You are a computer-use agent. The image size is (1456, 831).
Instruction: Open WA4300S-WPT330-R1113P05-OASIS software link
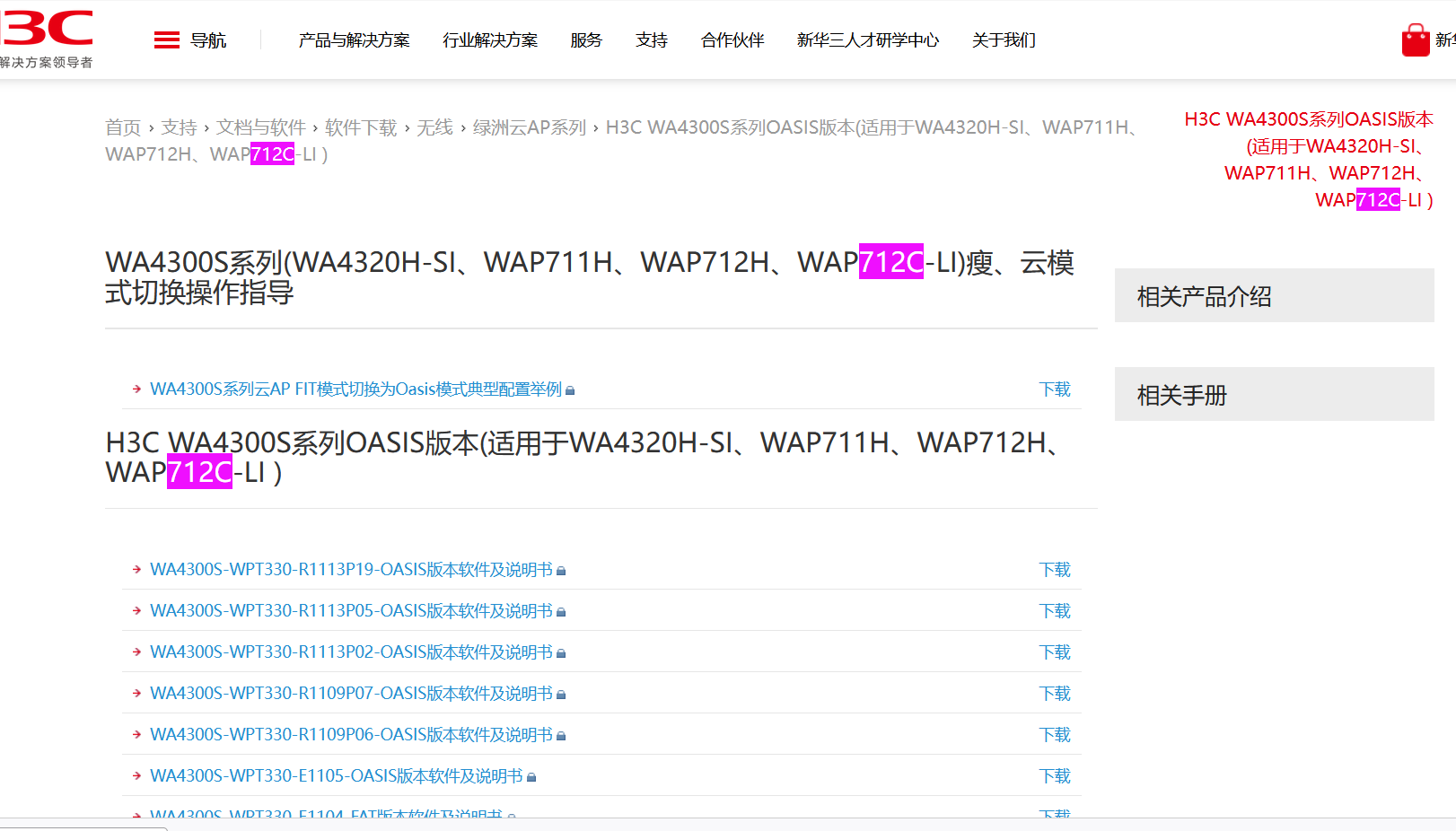(351, 611)
